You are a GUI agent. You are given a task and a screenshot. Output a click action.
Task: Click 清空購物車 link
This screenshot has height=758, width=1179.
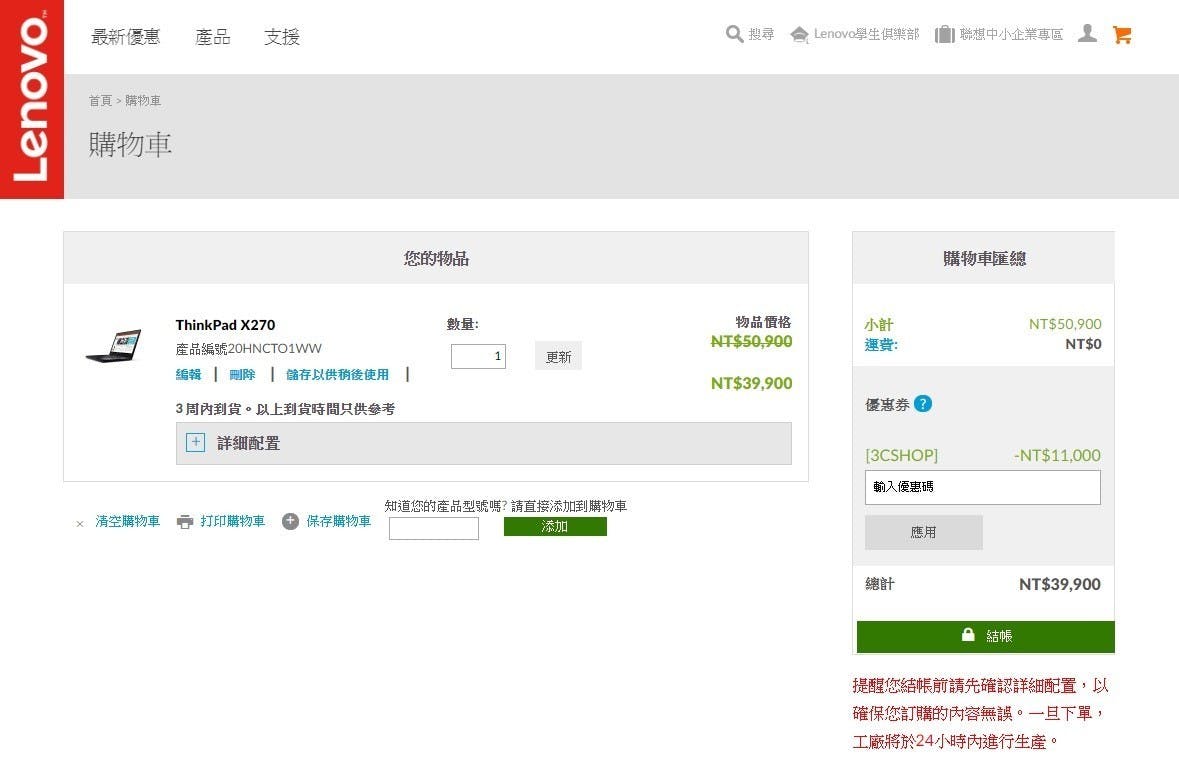(128, 521)
